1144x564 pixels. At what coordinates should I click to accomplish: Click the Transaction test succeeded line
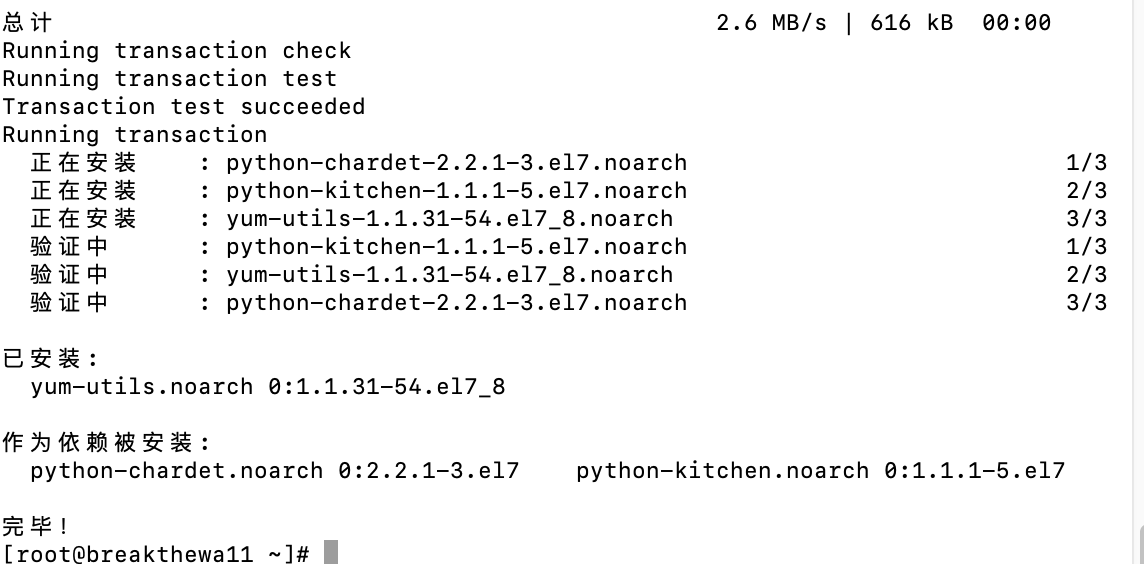[x=183, y=107]
